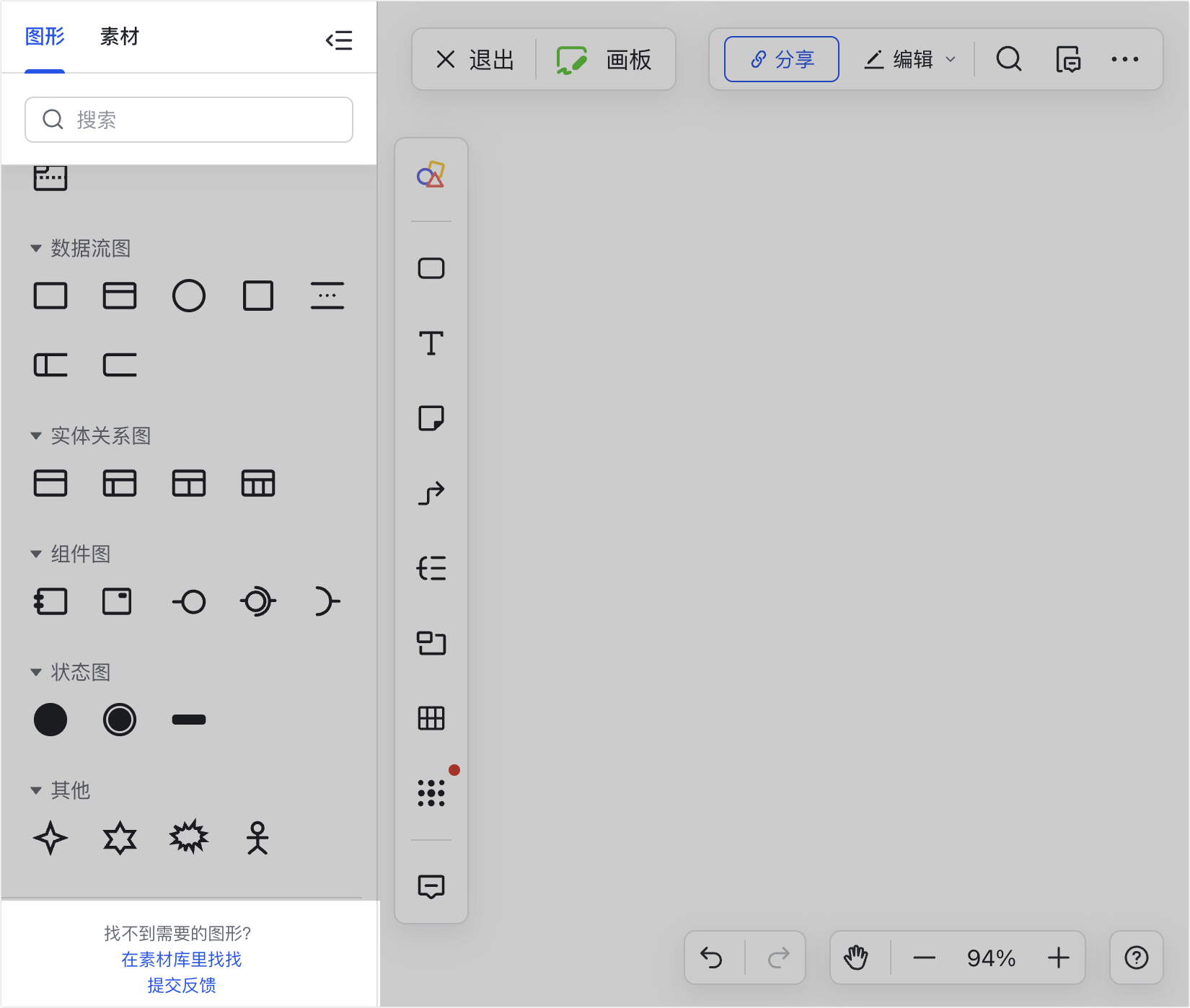
Task: Select the final state double circle
Action: click(120, 720)
